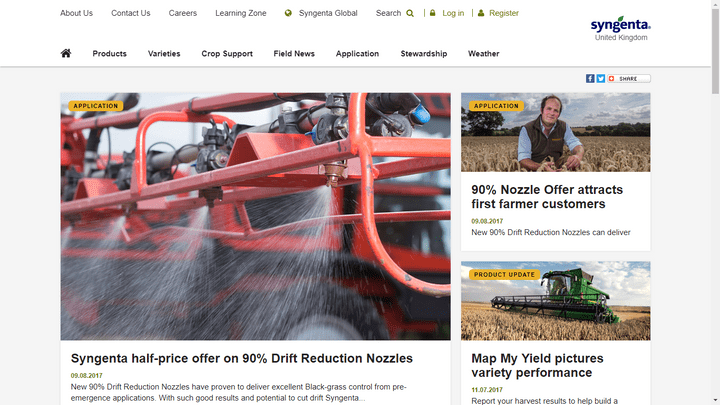Image resolution: width=720 pixels, height=405 pixels.
Task: Open the Stewardship menu
Action: (423, 54)
